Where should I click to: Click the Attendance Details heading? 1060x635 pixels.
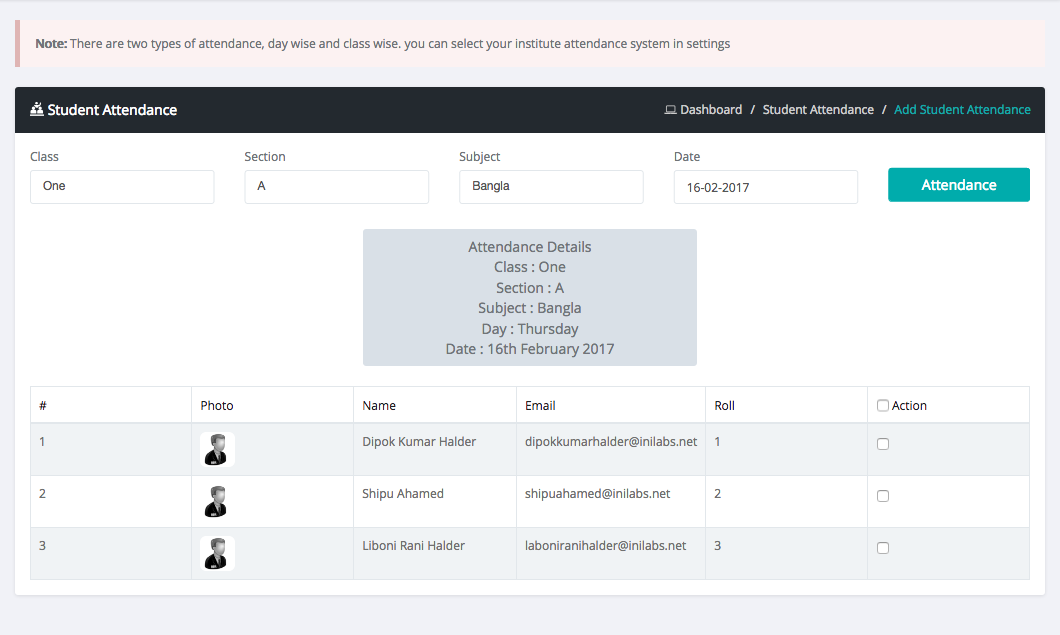(x=530, y=247)
